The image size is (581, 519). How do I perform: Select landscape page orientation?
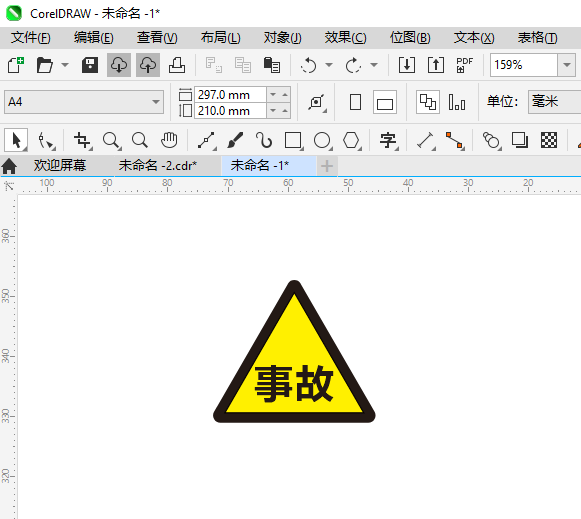(x=385, y=102)
